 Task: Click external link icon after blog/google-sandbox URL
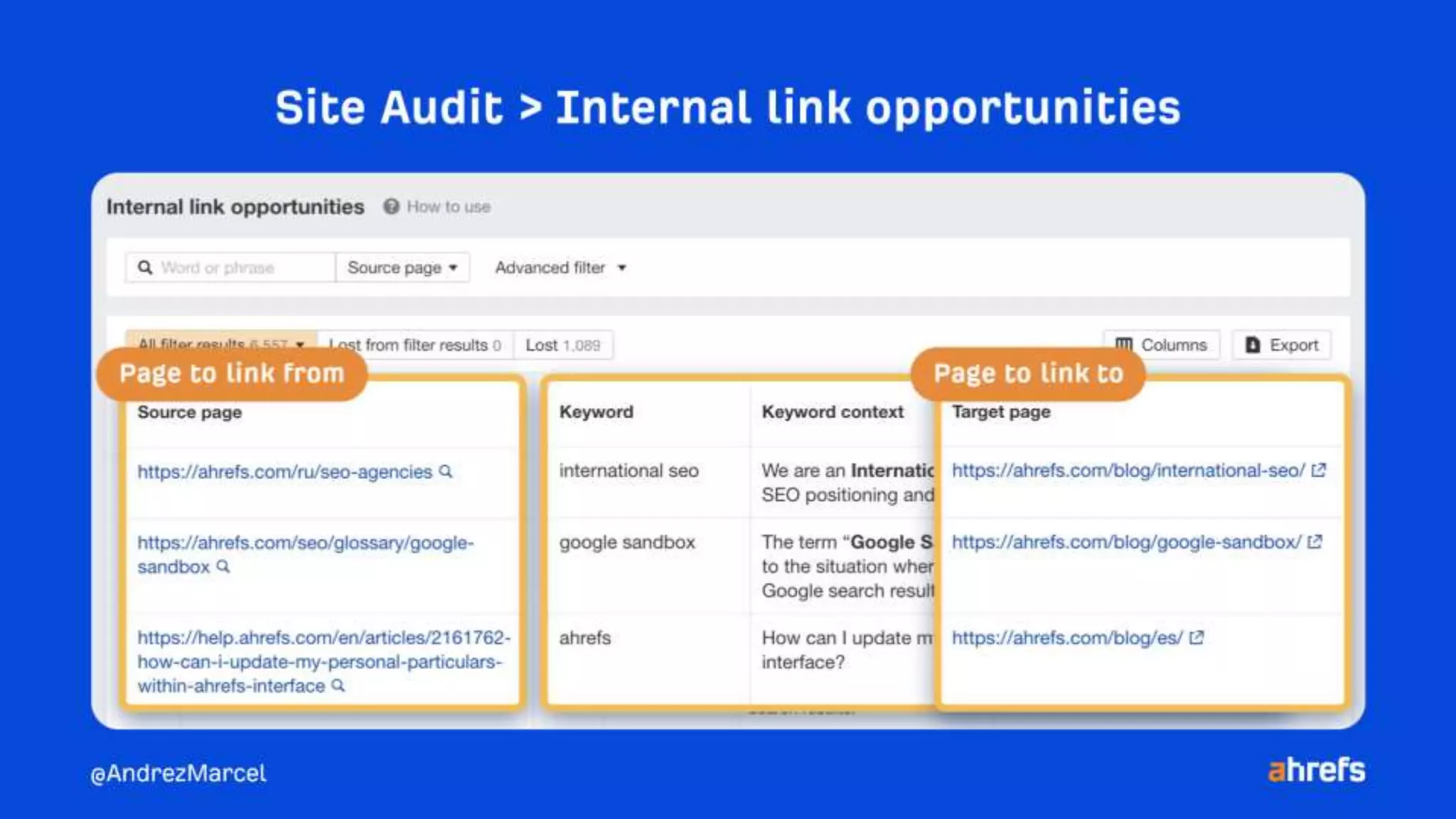point(1315,542)
